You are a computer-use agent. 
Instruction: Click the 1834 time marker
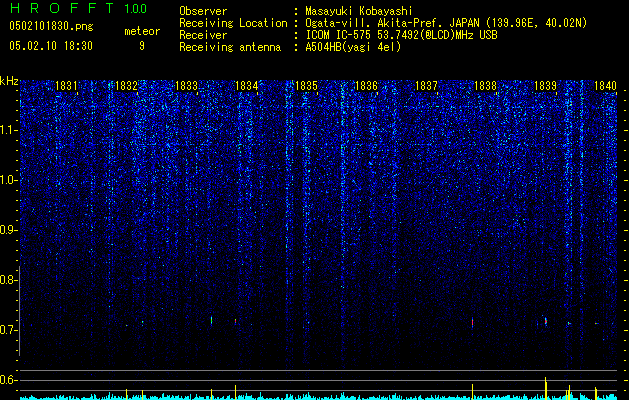[x=246, y=86]
